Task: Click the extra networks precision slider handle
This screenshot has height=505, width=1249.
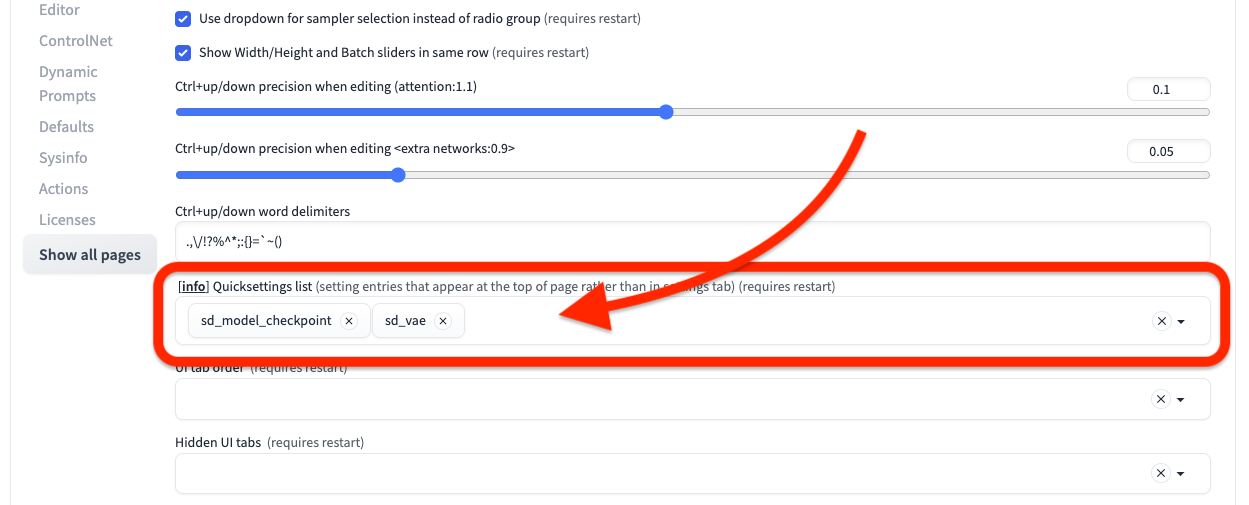Action: pos(398,175)
